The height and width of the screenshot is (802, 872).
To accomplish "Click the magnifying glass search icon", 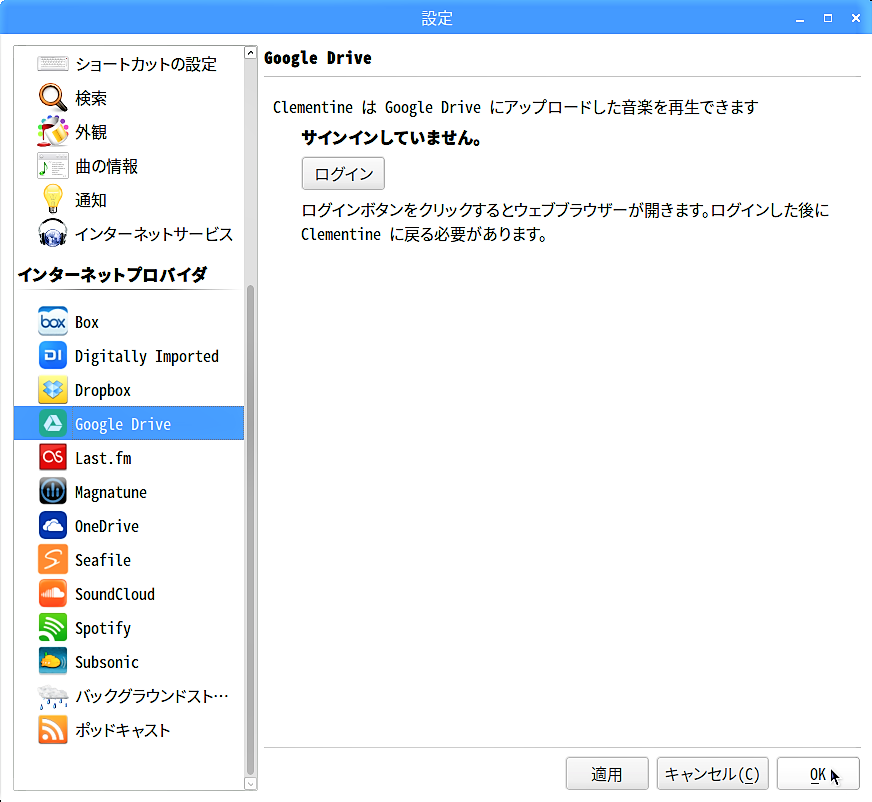I will [53, 97].
